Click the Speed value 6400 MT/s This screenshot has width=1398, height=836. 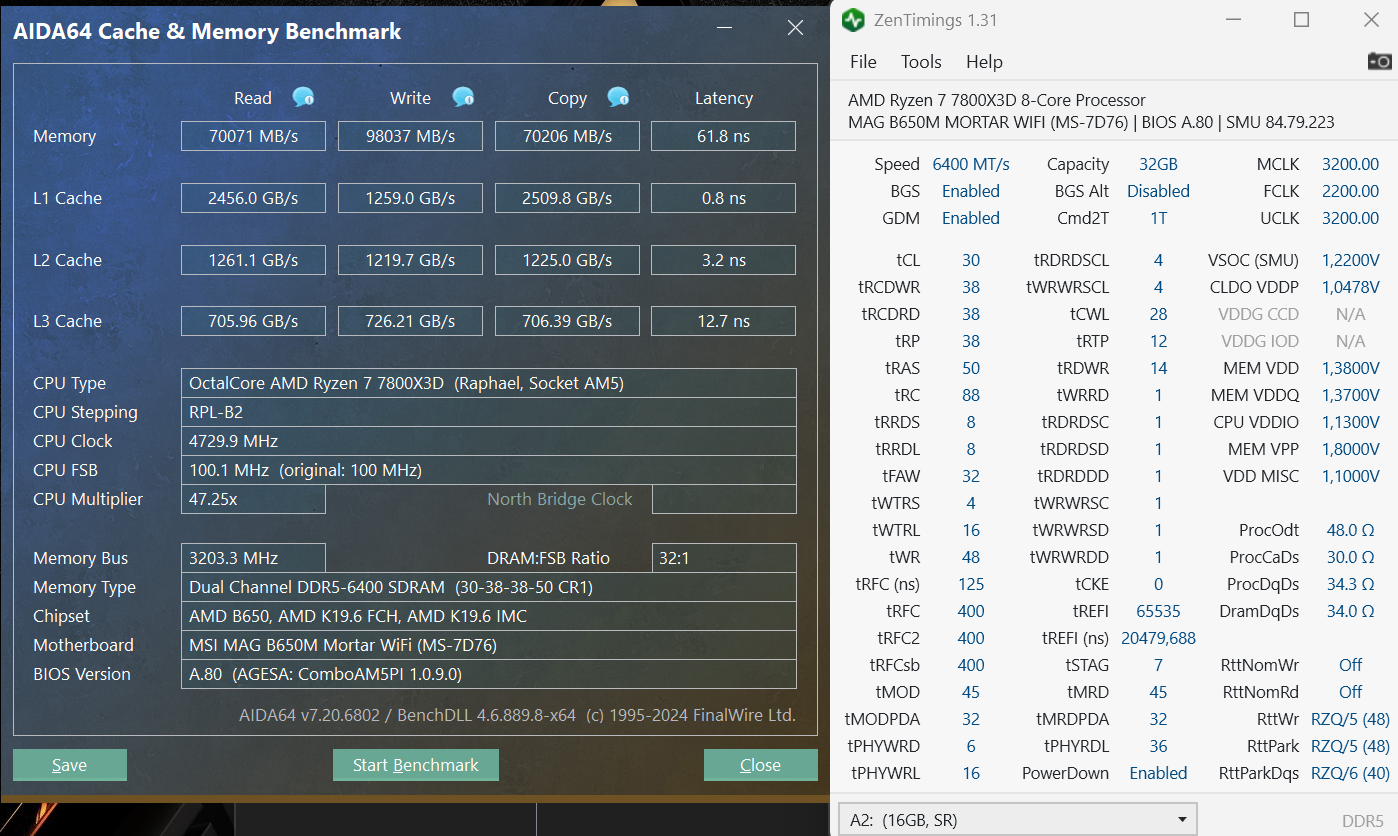[971, 164]
